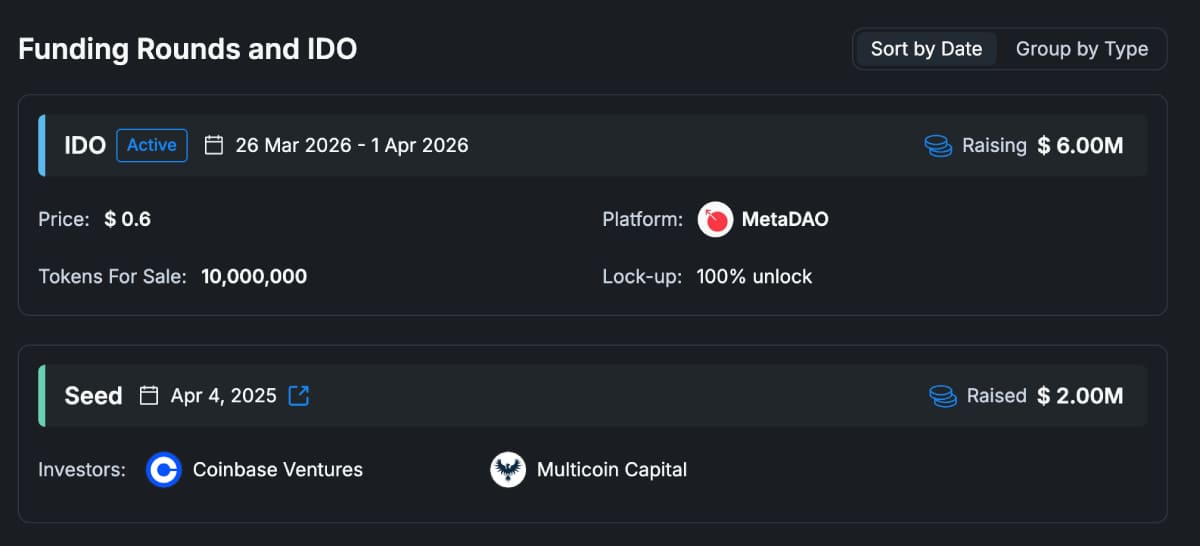Image resolution: width=1200 pixels, height=546 pixels.
Task: Open the MetaDAO platform link
Action: (784, 219)
